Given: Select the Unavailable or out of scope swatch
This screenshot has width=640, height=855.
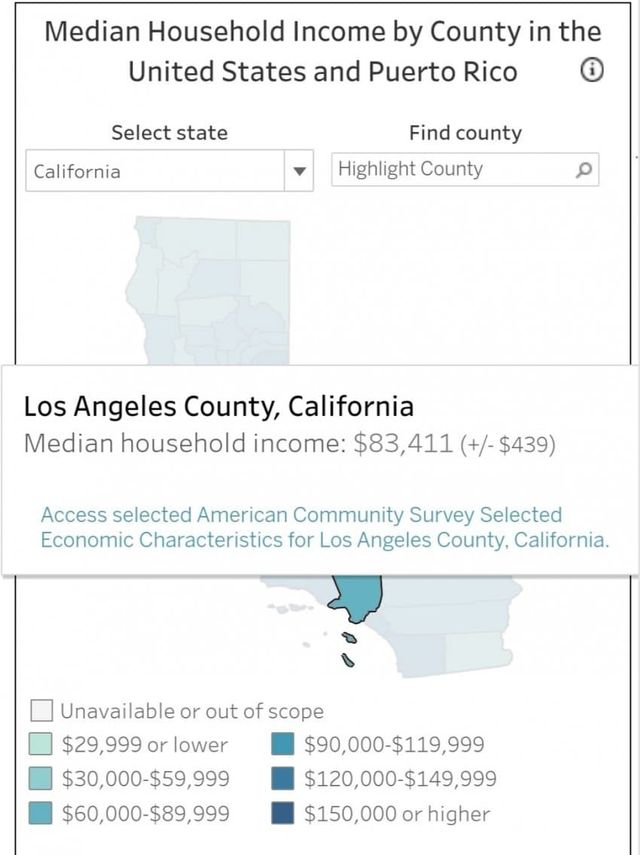Looking at the screenshot, I should point(41,711).
